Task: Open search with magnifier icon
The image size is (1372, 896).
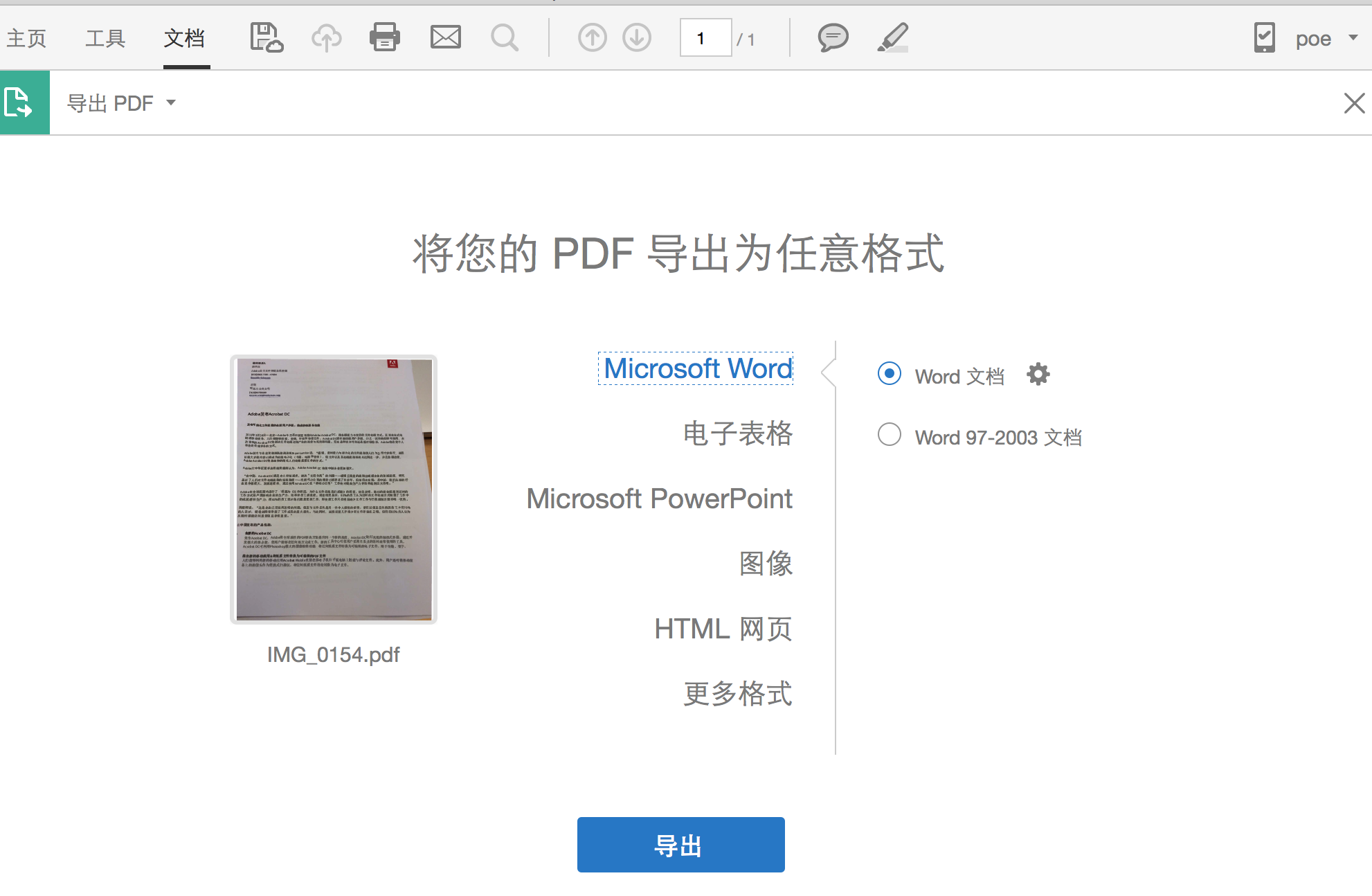Action: (505, 37)
